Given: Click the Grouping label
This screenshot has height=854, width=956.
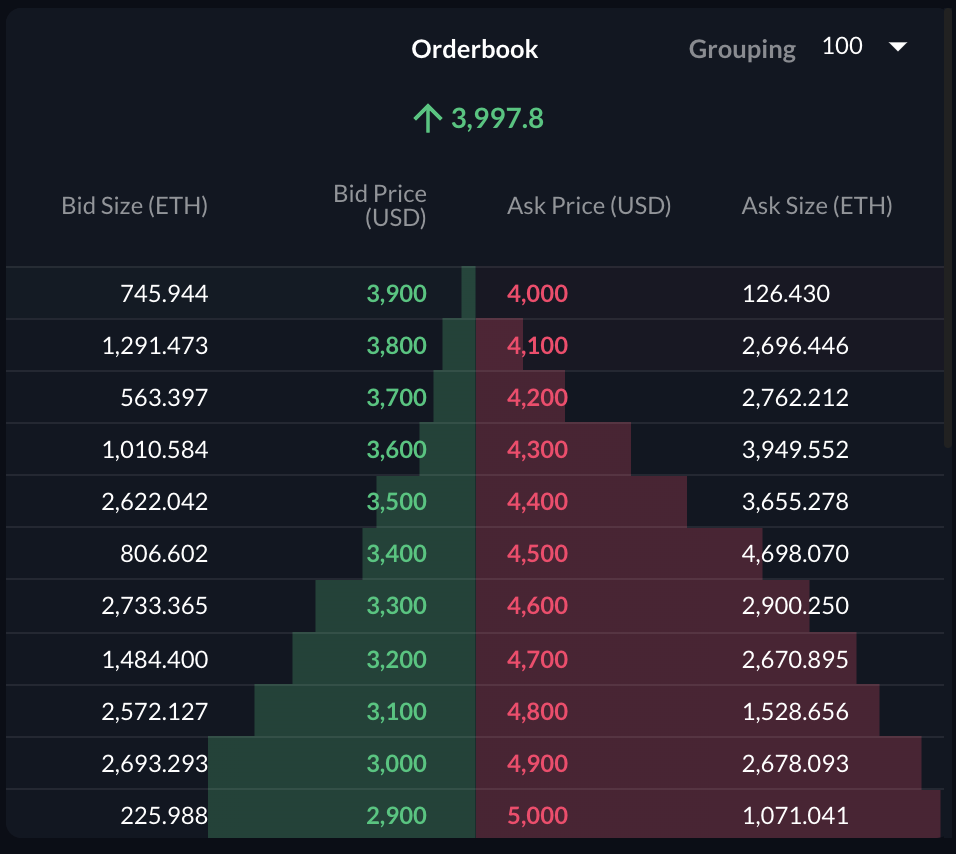Looking at the screenshot, I should click(742, 50).
